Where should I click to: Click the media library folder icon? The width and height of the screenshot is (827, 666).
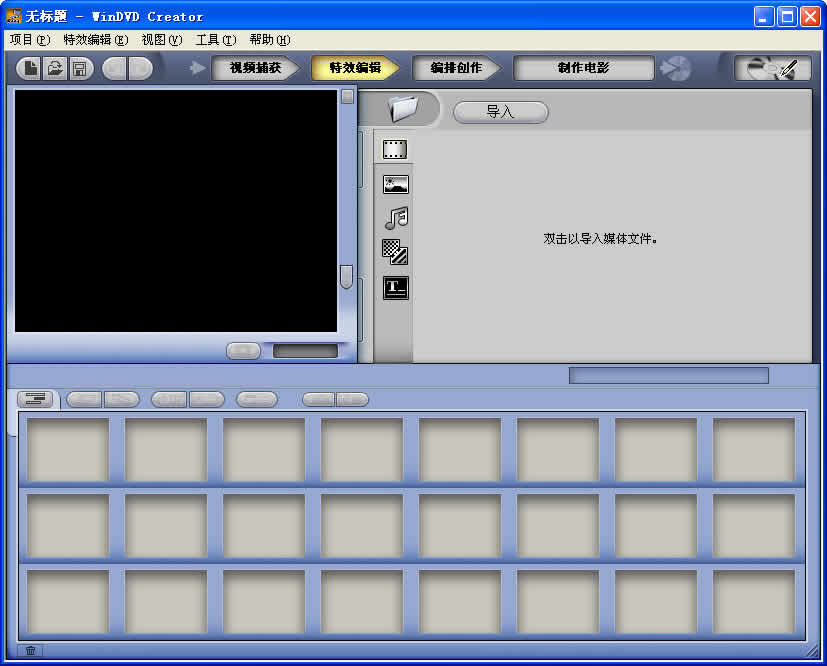tap(403, 109)
